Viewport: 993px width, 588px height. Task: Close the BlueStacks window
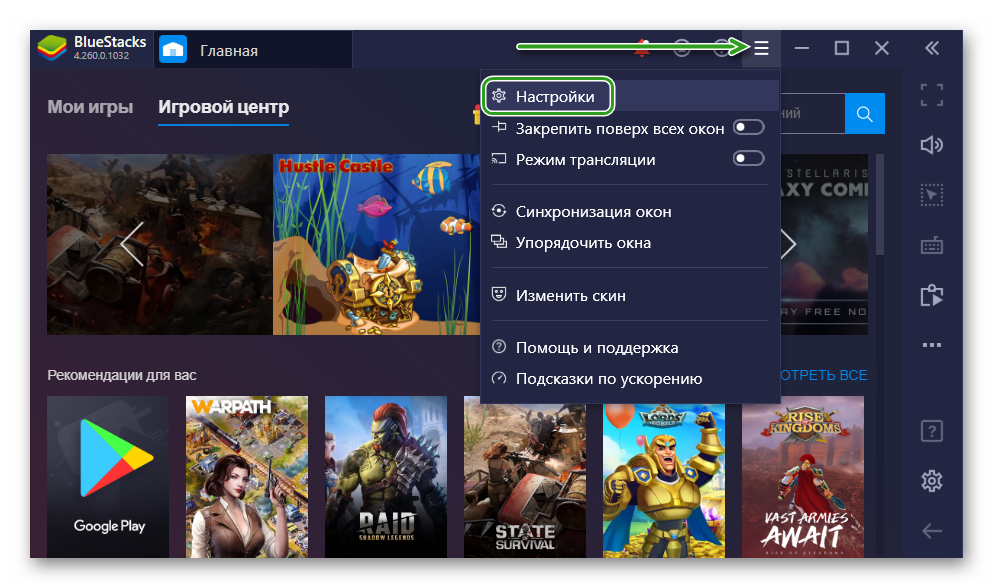click(882, 48)
